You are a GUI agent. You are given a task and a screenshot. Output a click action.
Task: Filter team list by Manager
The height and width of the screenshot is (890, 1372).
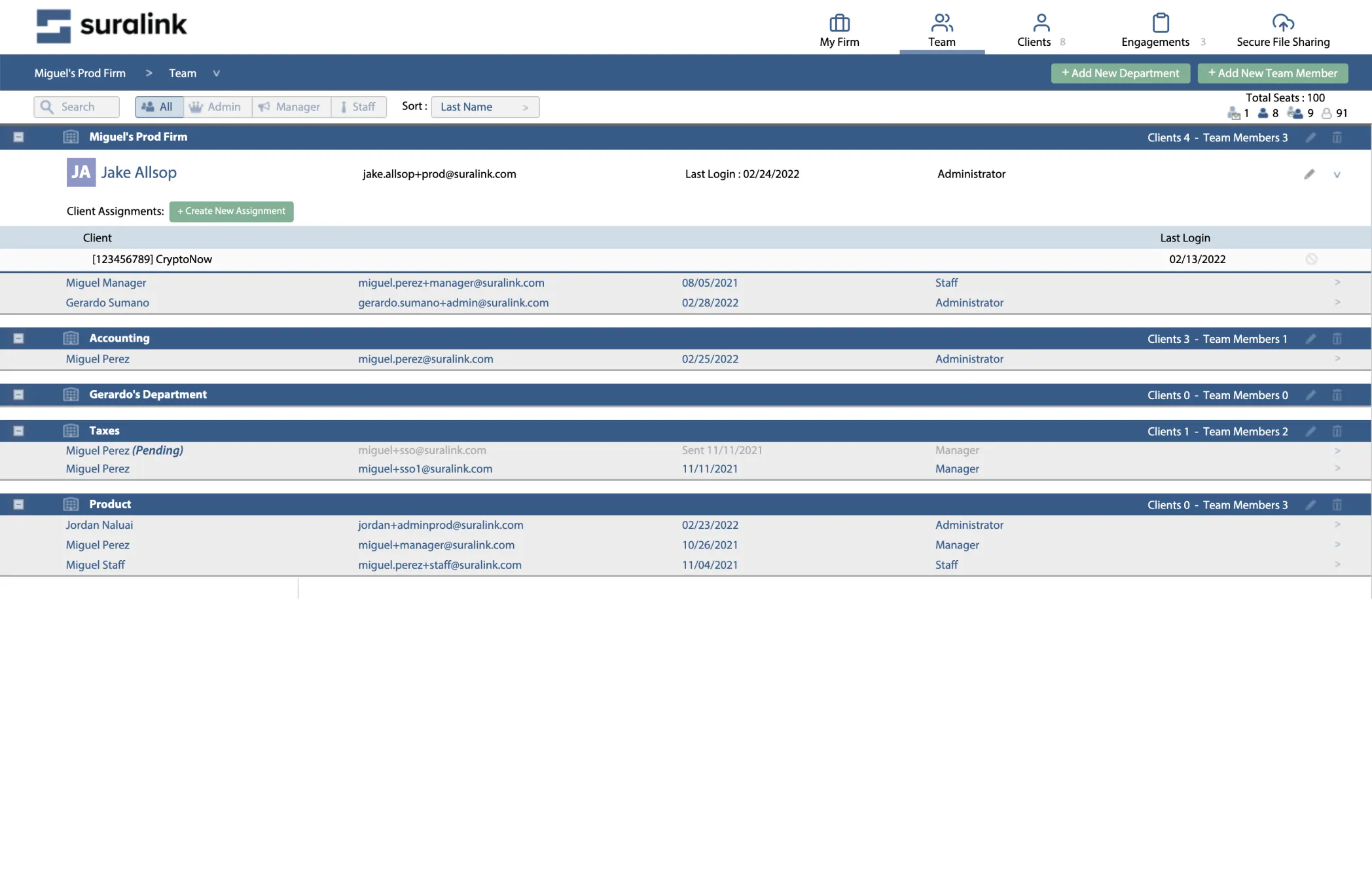coord(291,107)
